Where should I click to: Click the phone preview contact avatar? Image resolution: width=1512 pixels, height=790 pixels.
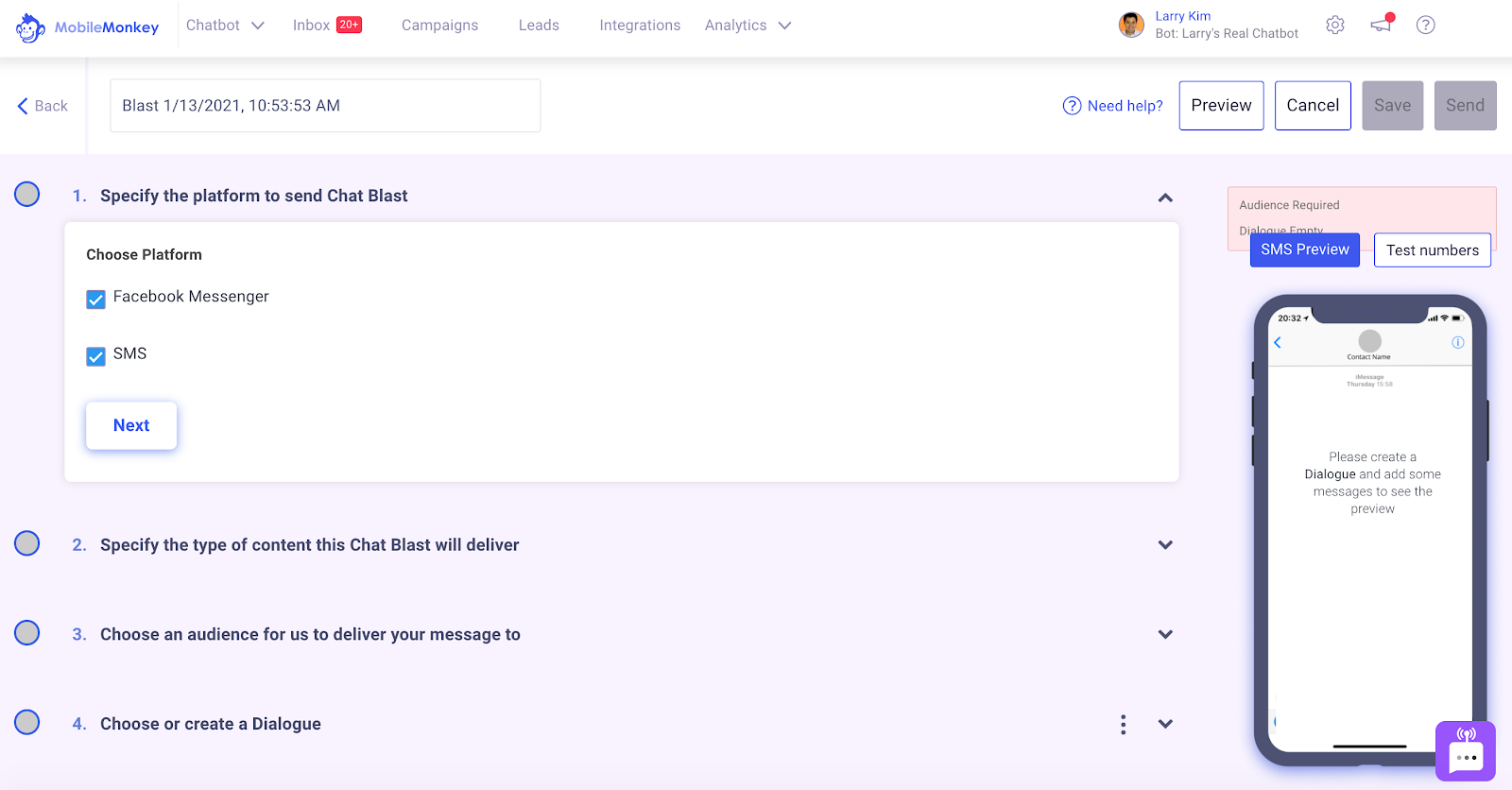click(x=1369, y=340)
